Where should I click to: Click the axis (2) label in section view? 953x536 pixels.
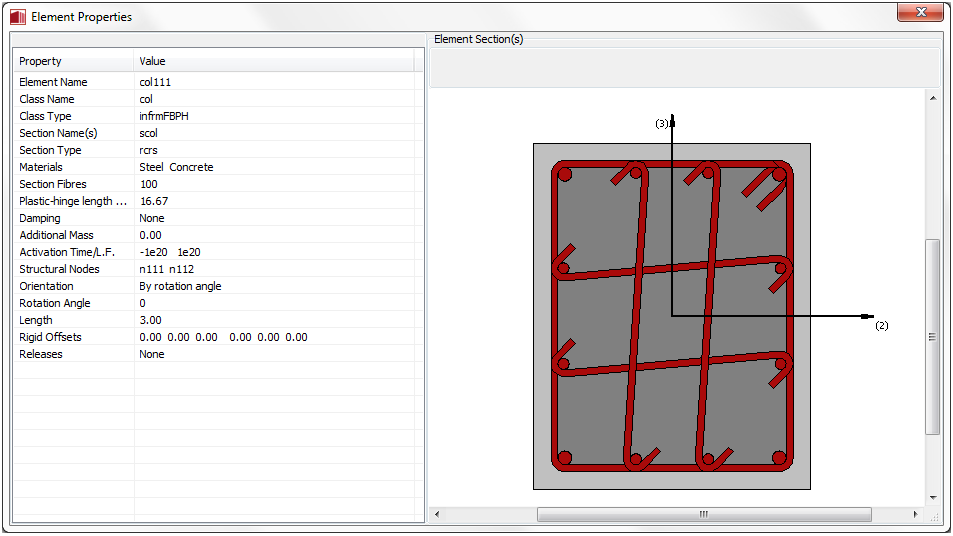(881, 326)
